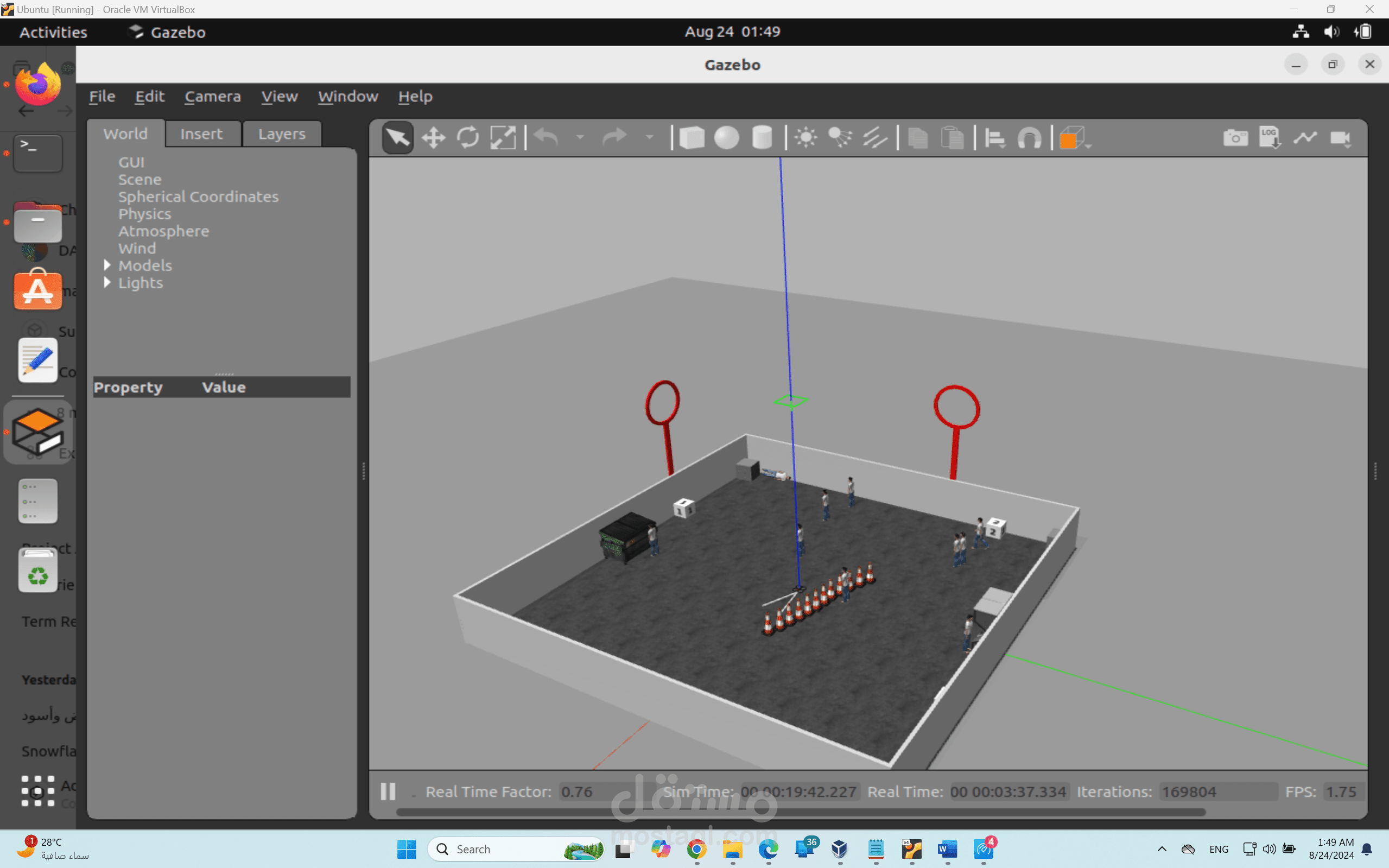
Task: Switch to the Insert tab
Action: coord(201,134)
